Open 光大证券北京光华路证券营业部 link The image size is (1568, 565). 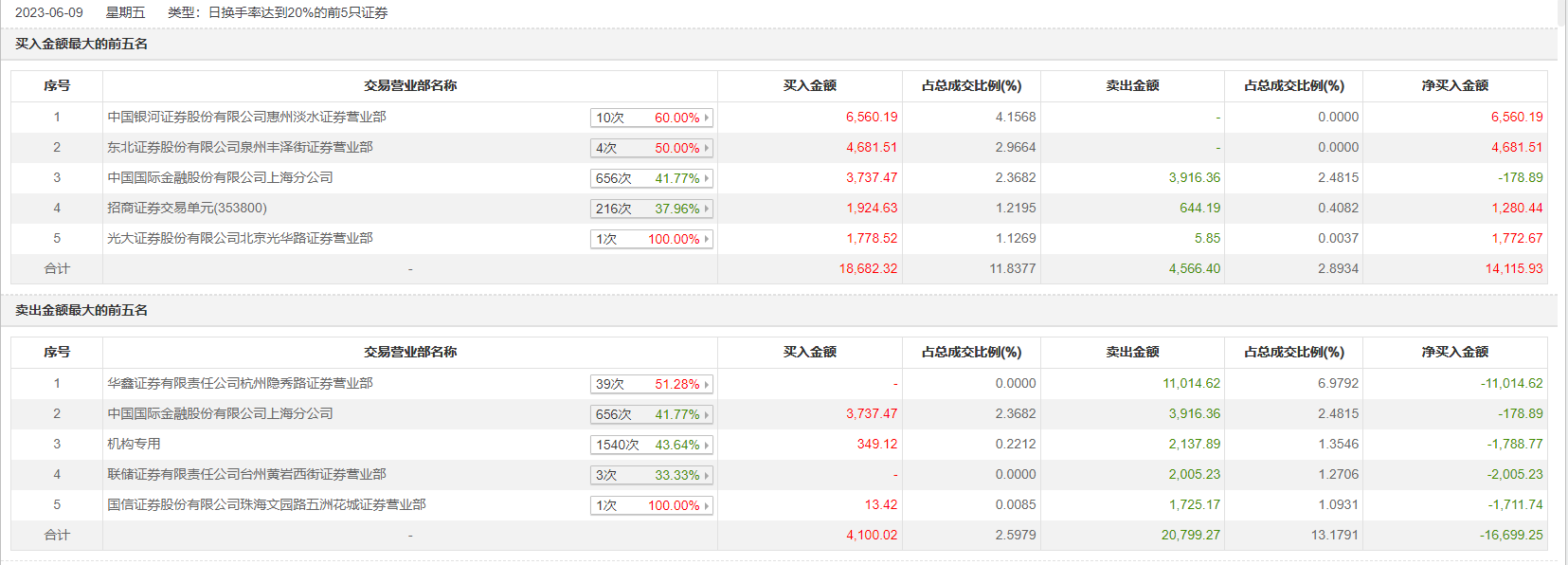tap(240, 239)
